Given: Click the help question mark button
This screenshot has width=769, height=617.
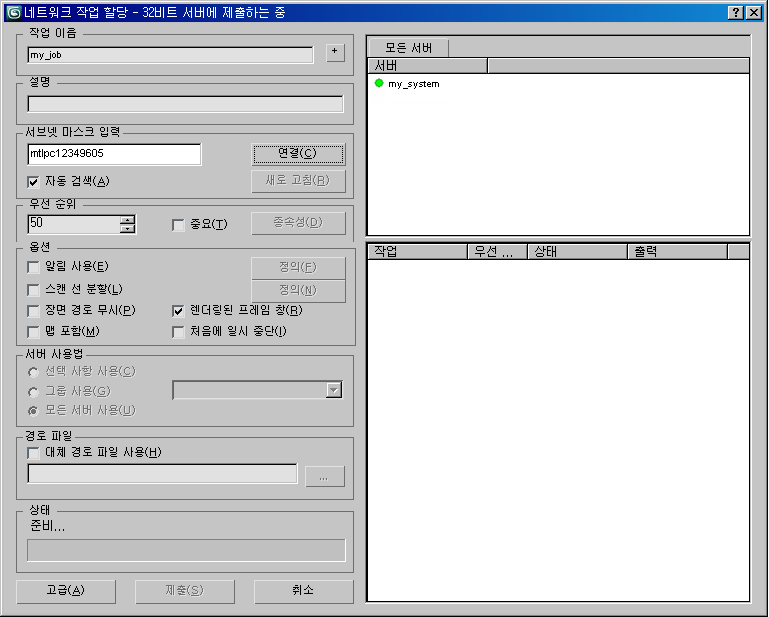Looking at the screenshot, I should [735, 13].
